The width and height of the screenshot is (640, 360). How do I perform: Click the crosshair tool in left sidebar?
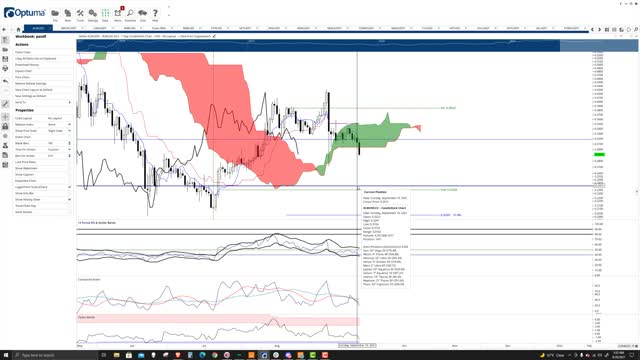(5, 117)
